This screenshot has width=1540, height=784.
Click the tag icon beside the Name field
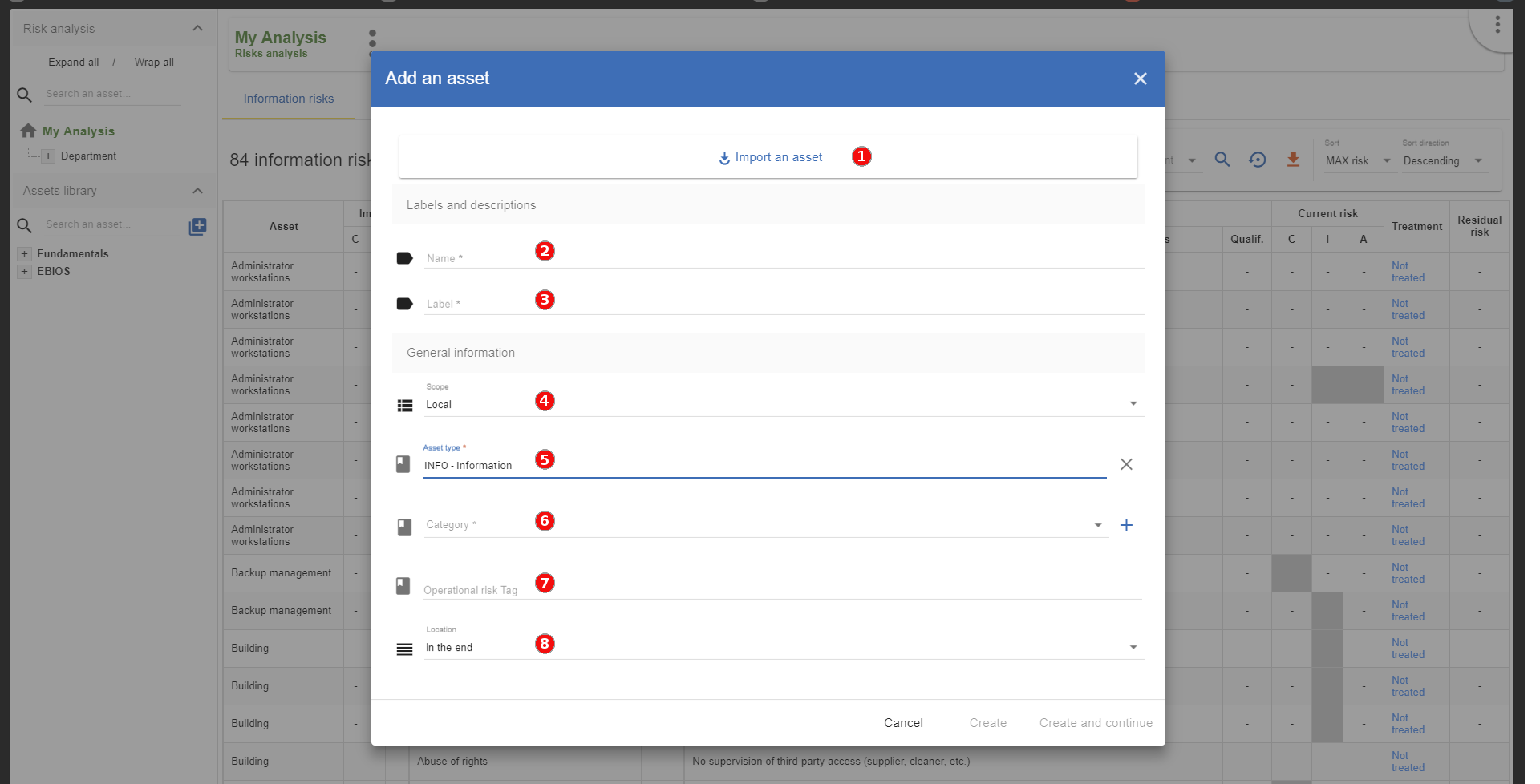tap(404, 257)
